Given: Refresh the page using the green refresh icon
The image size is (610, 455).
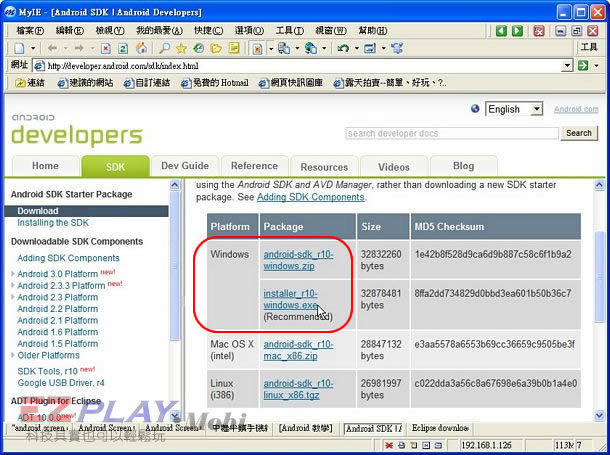Looking at the screenshot, I should 123,48.
